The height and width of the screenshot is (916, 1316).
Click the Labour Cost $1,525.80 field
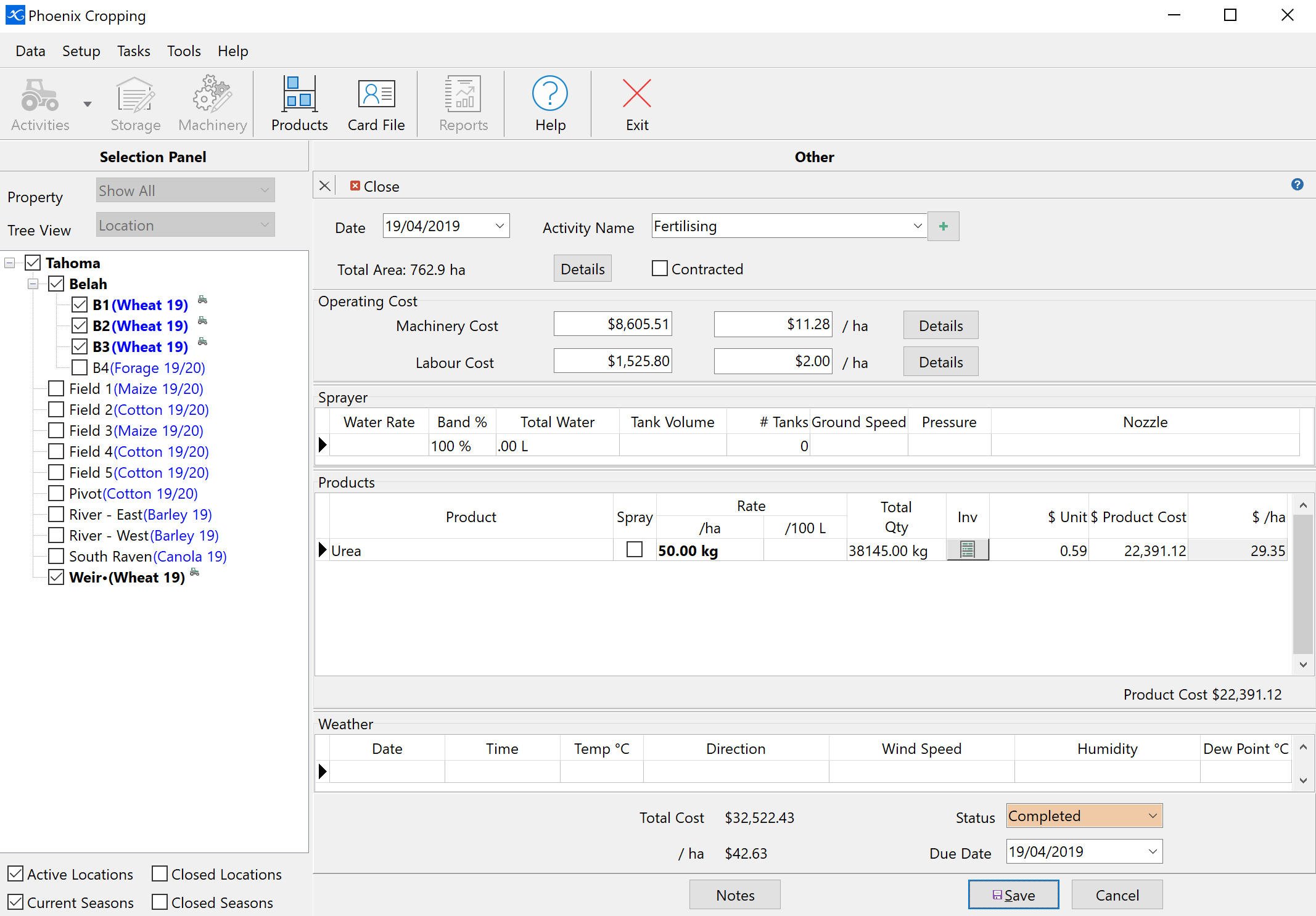tap(613, 361)
